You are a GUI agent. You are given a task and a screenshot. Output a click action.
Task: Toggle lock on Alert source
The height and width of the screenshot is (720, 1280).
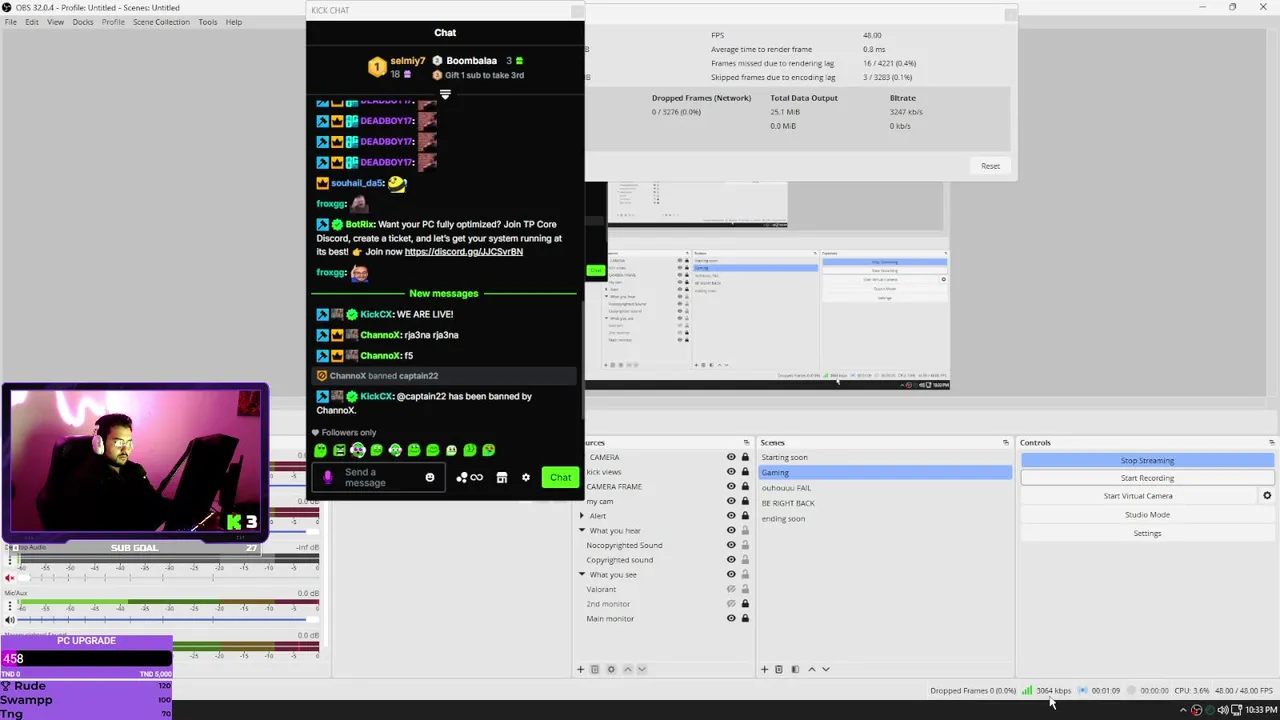(x=745, y=516)
